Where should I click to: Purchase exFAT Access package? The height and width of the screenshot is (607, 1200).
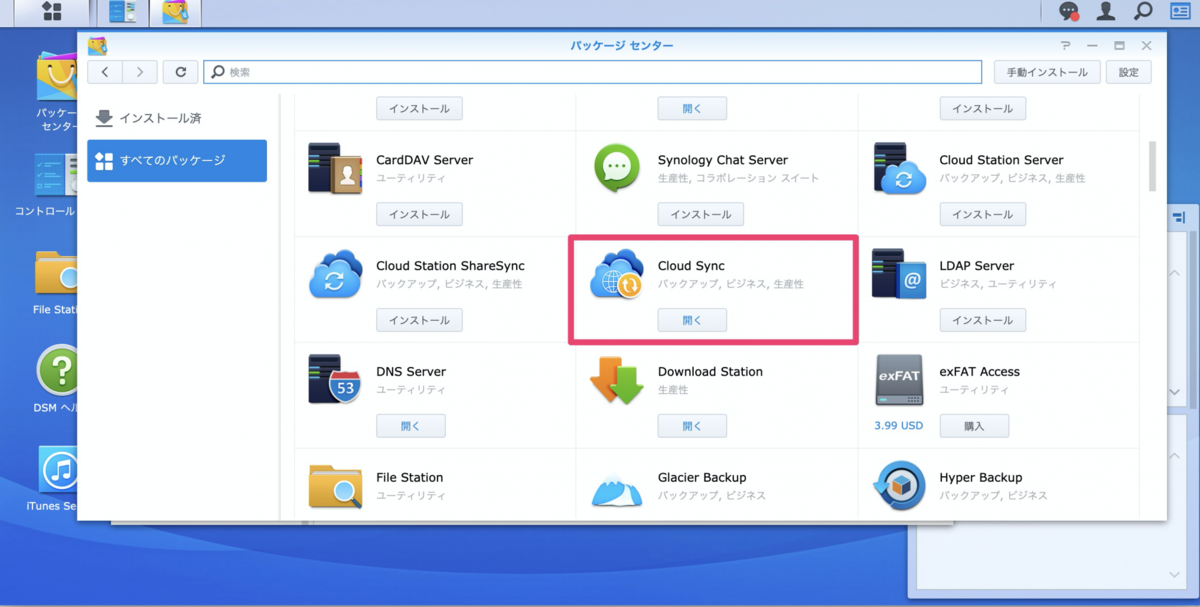pos(973,426)
